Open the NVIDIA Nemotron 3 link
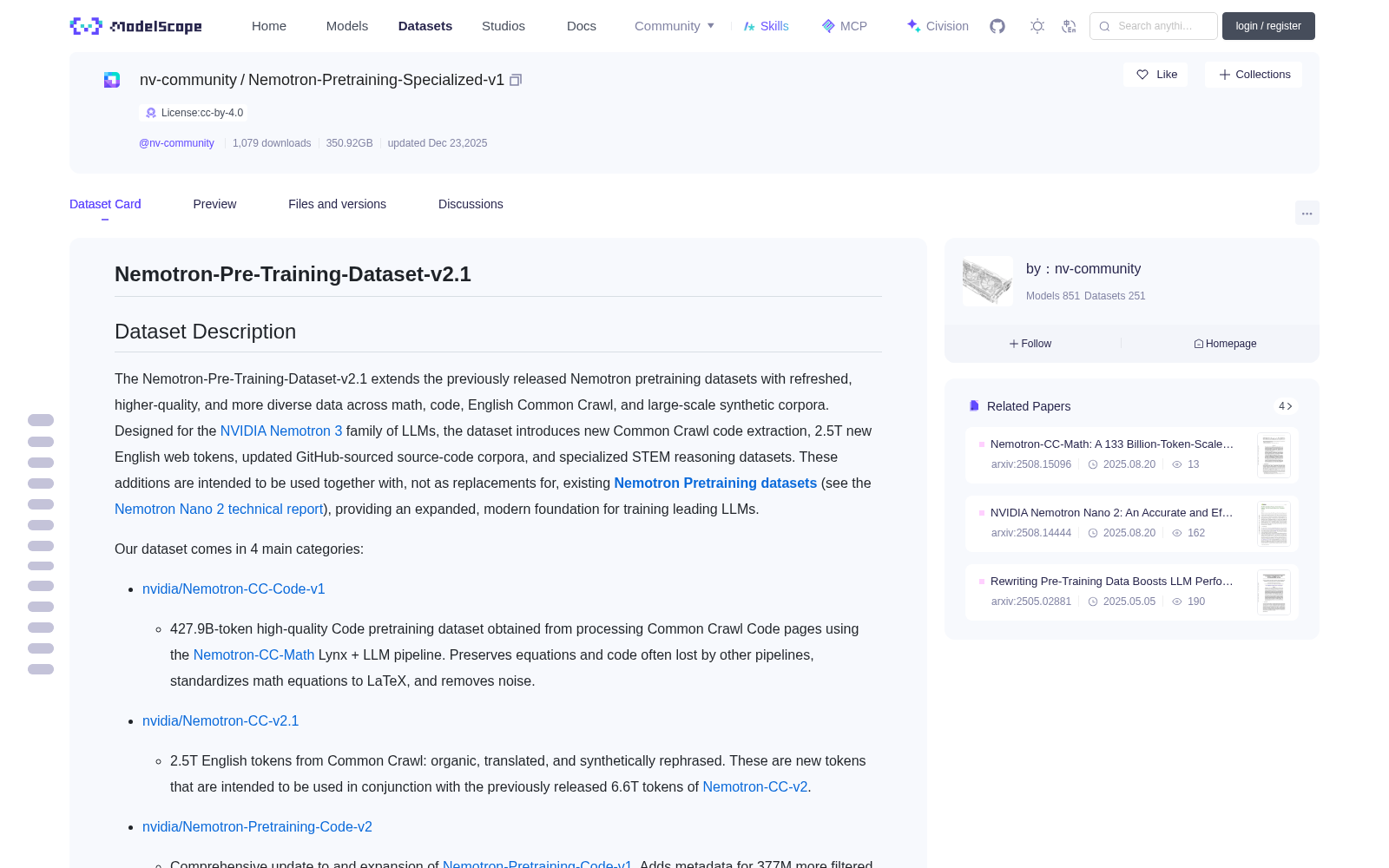1389x868 pixels. coord(281,431)
